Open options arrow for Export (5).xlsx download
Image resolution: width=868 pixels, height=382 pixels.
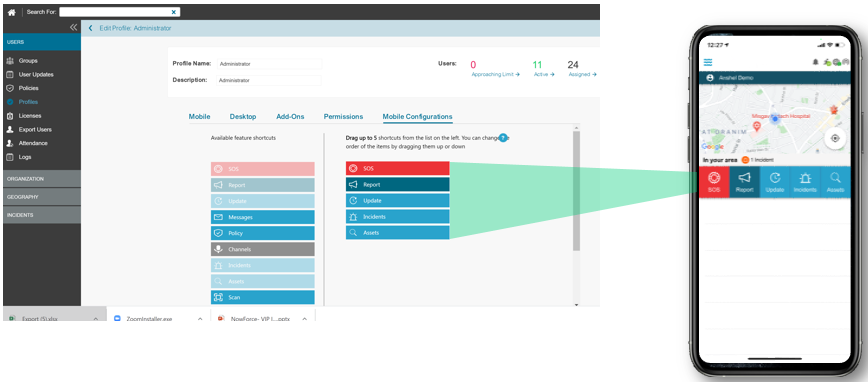[x=95, y=319]
